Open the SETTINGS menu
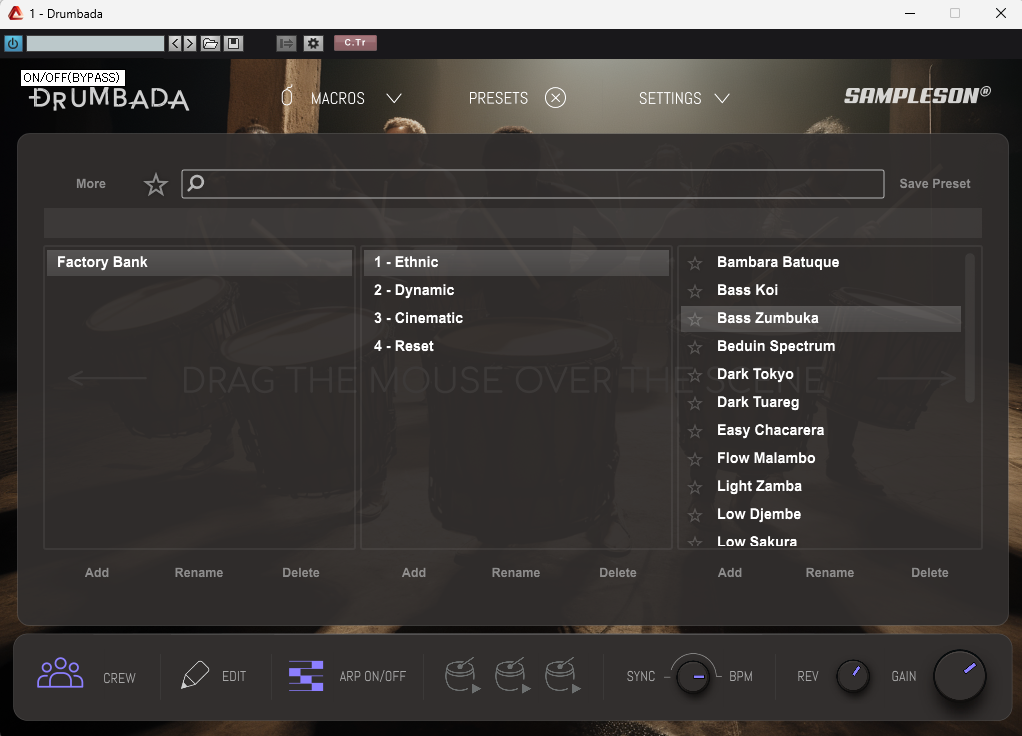 670,98
